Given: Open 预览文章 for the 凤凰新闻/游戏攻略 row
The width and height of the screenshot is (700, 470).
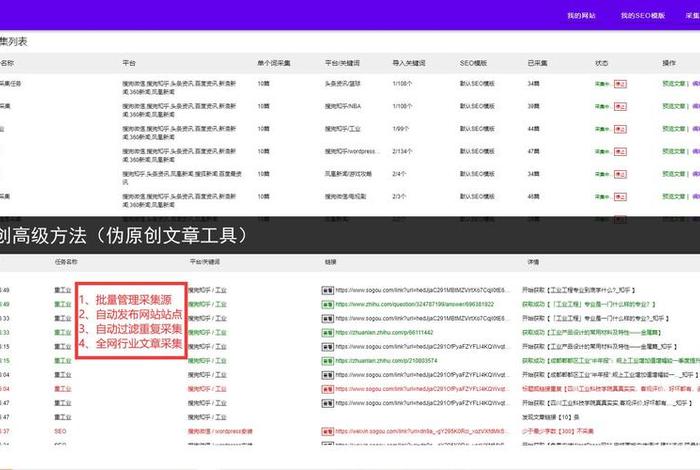Looking at the screenshot, I should (x=674, y=174).
